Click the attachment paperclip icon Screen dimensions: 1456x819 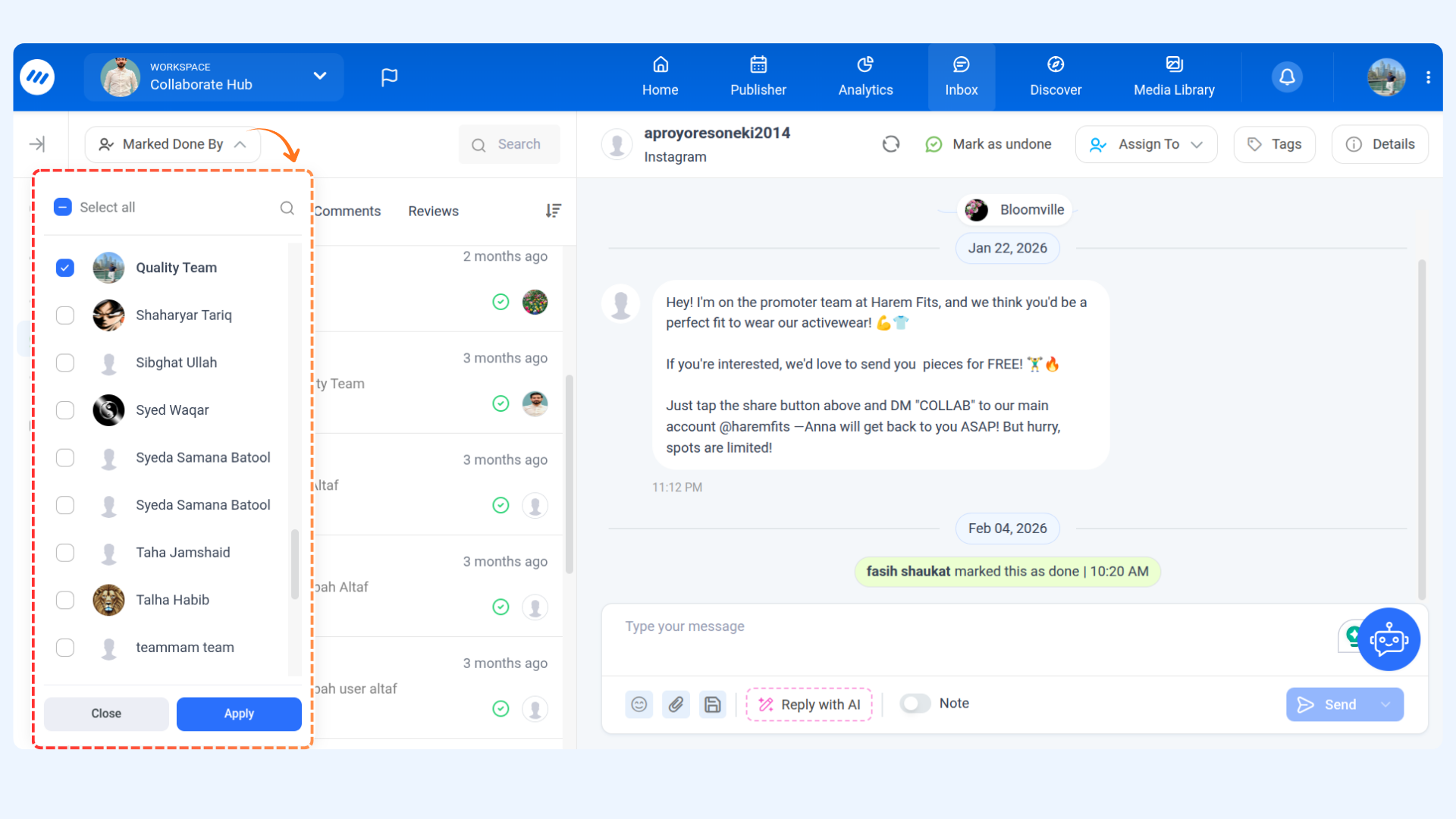coord(676,704)
